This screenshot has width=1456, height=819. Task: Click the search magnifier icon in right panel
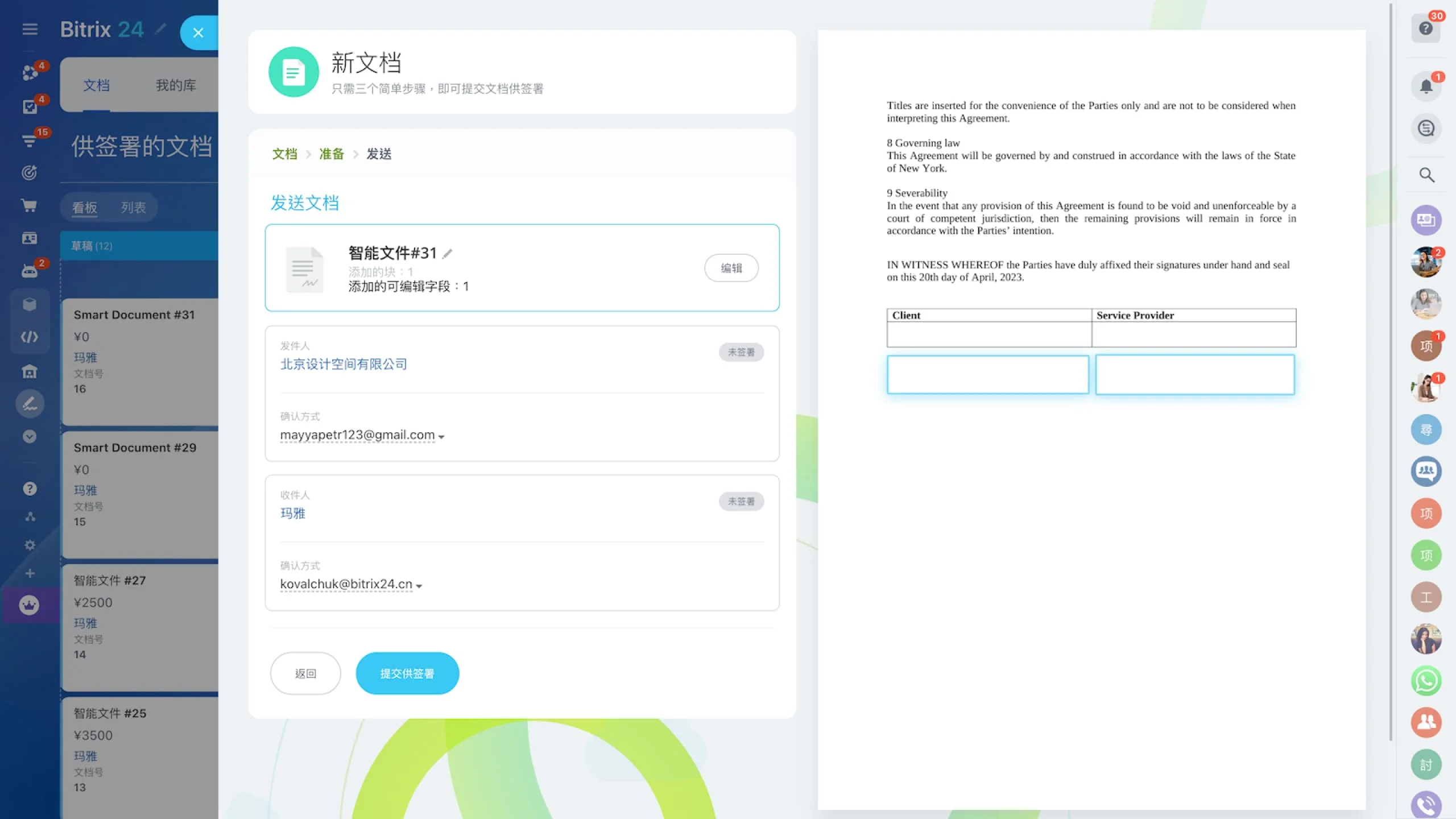pyautogui.click(x=1426, y=175)
